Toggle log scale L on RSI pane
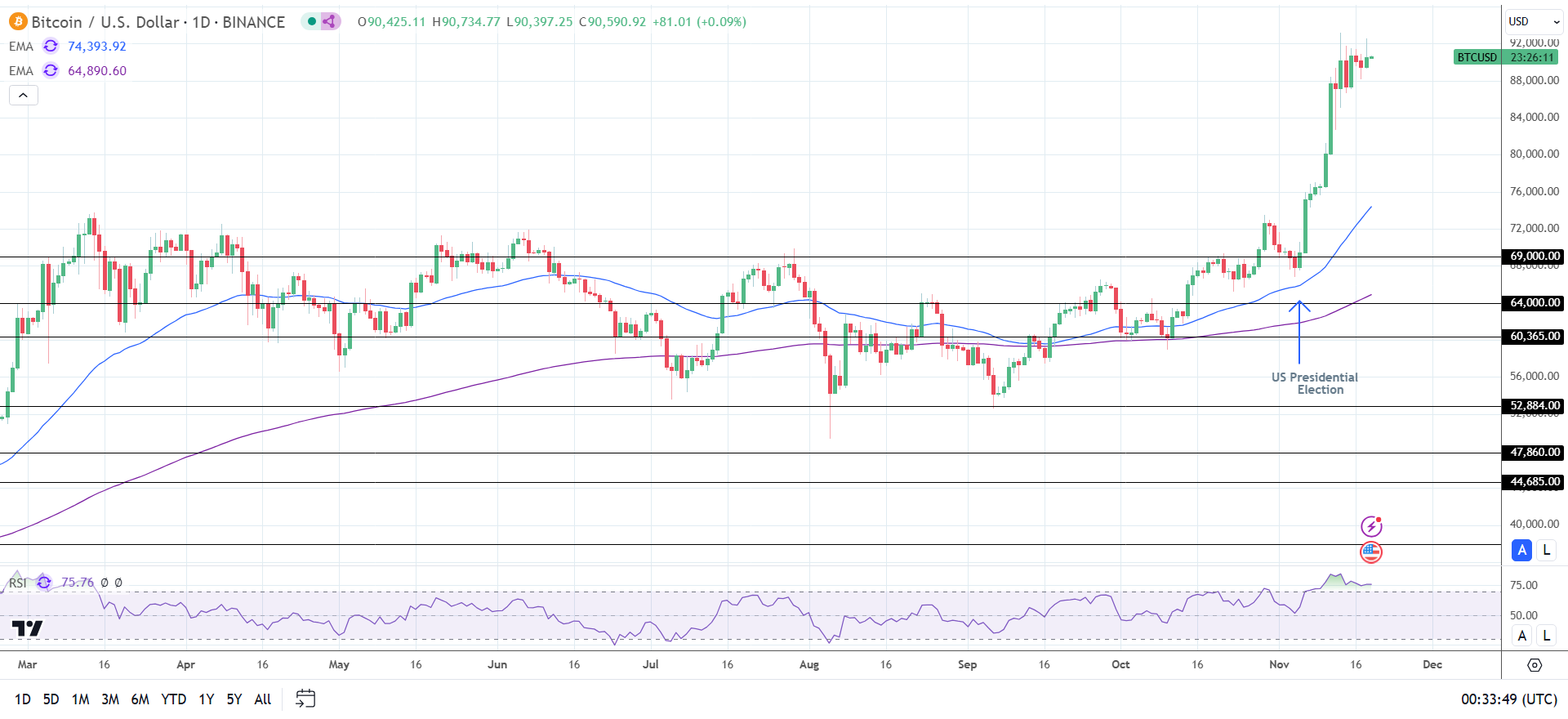1568x719 pixels. (1547, 636)
